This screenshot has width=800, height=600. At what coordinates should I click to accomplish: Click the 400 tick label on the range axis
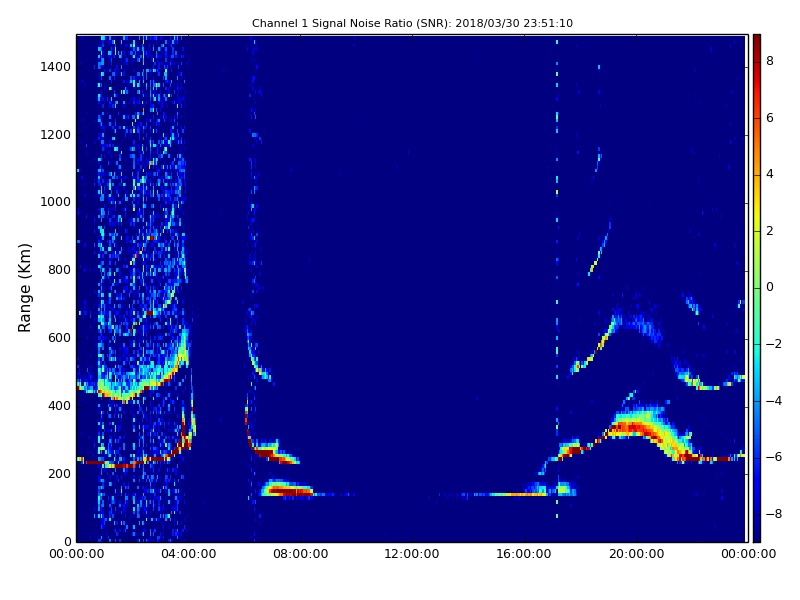tap(59, 406)
